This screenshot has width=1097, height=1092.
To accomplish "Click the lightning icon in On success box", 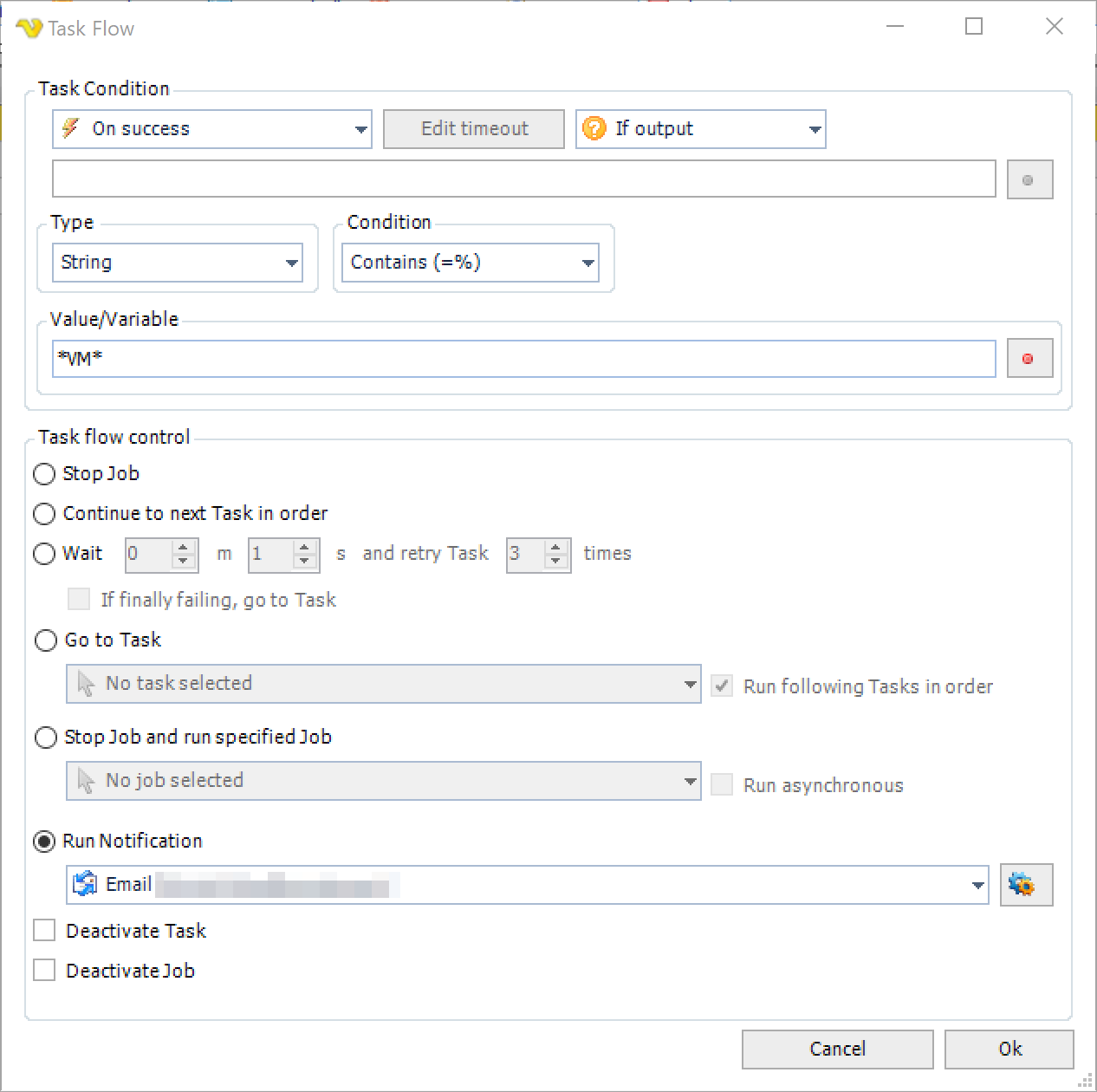I will [x=71, y=129].
